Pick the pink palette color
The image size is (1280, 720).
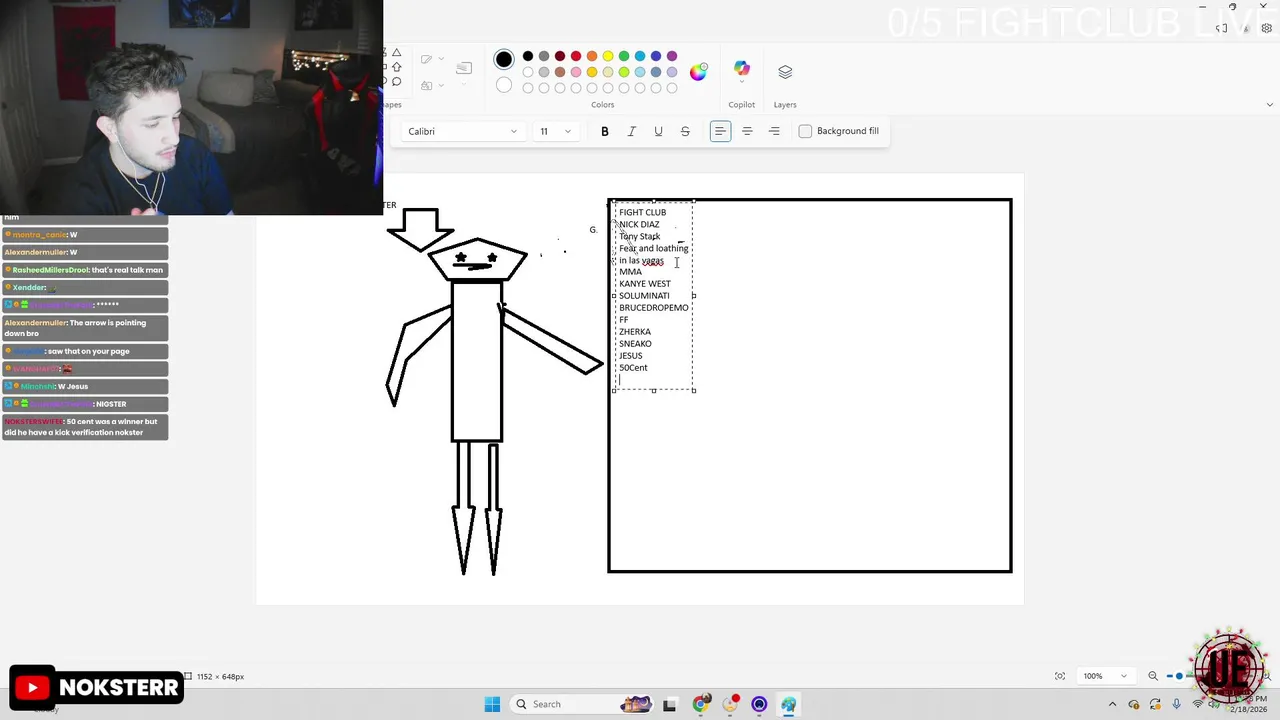(x=576, y=72)
